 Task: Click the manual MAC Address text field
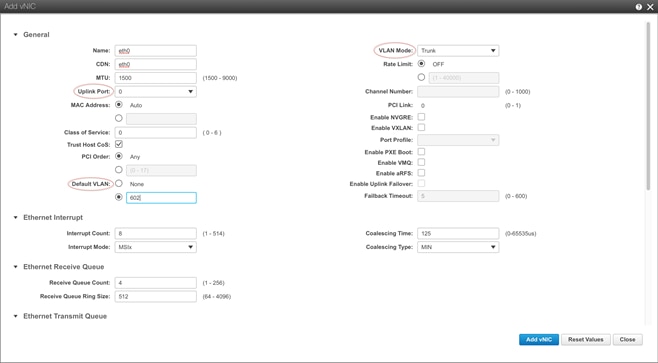coord(161,119)
